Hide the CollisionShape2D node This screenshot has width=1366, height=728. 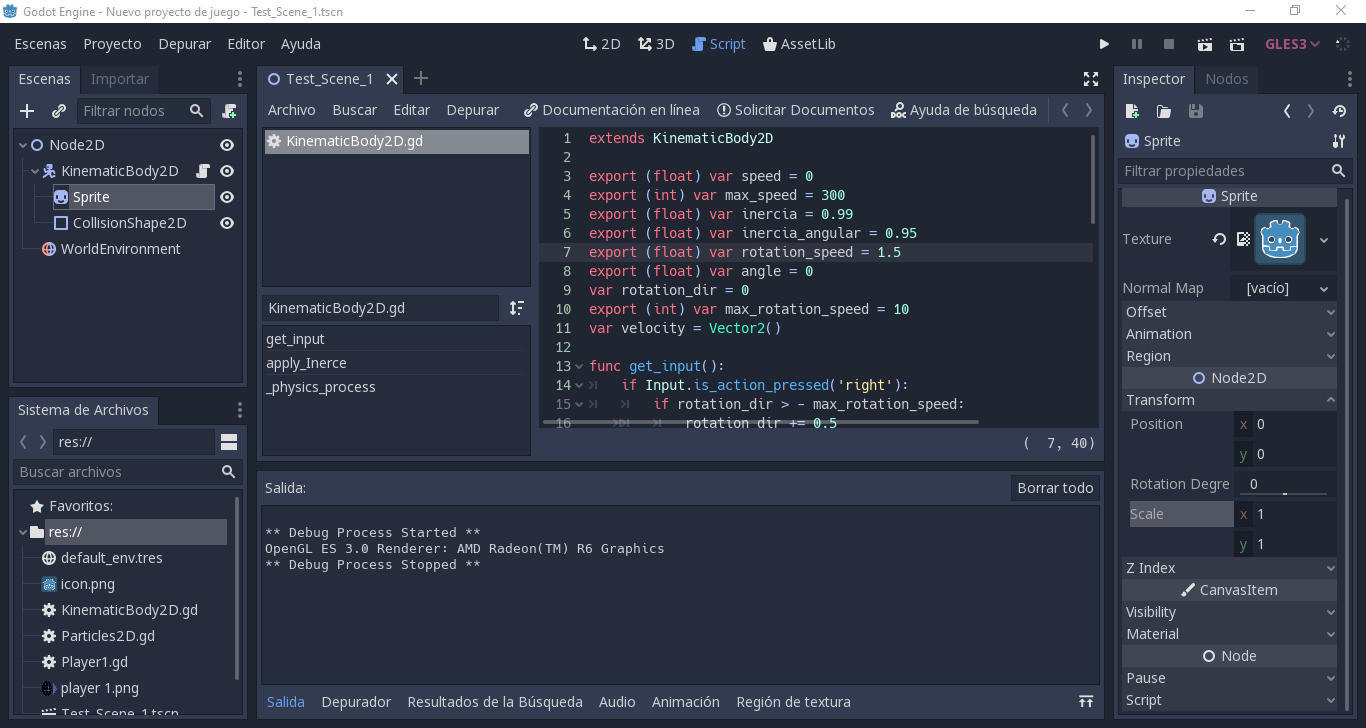[x=227, y=223]
